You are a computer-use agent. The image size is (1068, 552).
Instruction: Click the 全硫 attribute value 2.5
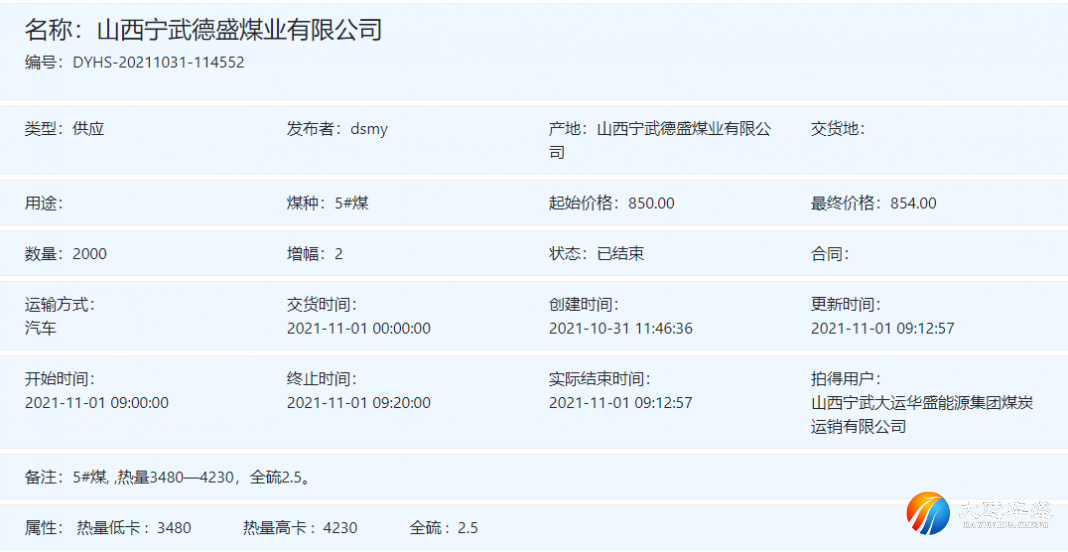pos(467,528)
